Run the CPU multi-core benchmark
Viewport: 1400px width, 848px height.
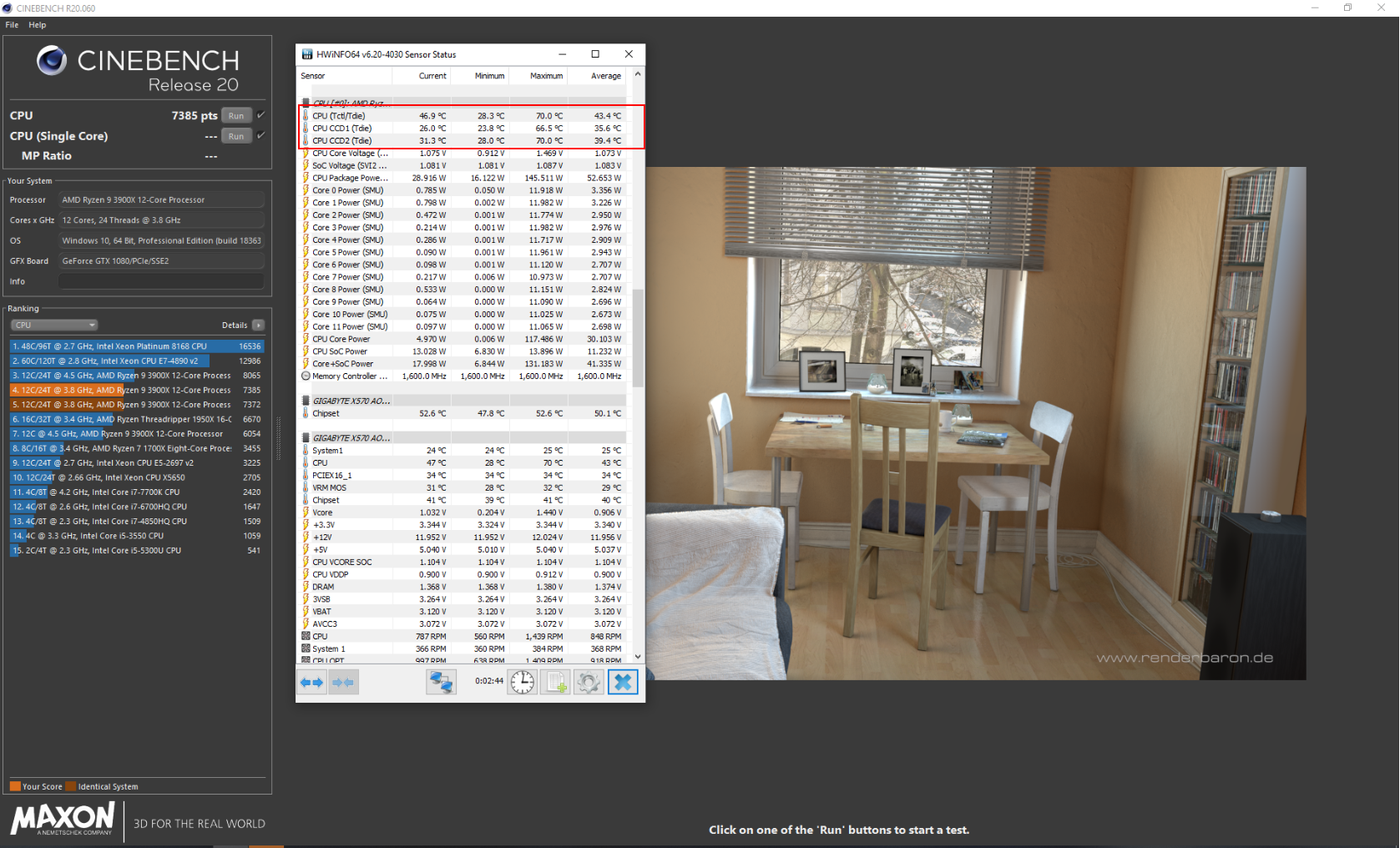[236, 116]
